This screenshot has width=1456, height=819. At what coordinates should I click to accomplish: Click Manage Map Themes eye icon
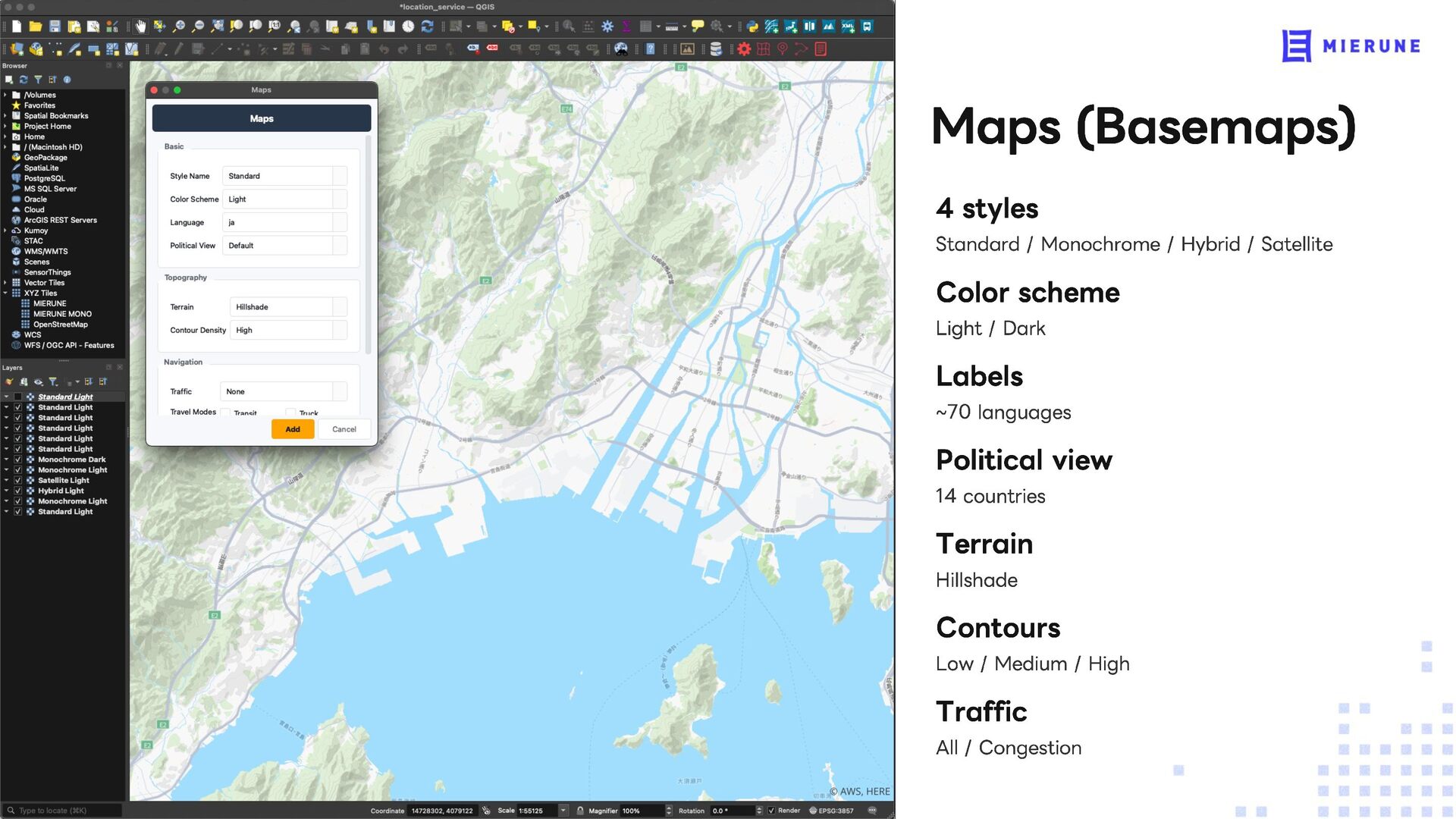click(x=39, y=381)
